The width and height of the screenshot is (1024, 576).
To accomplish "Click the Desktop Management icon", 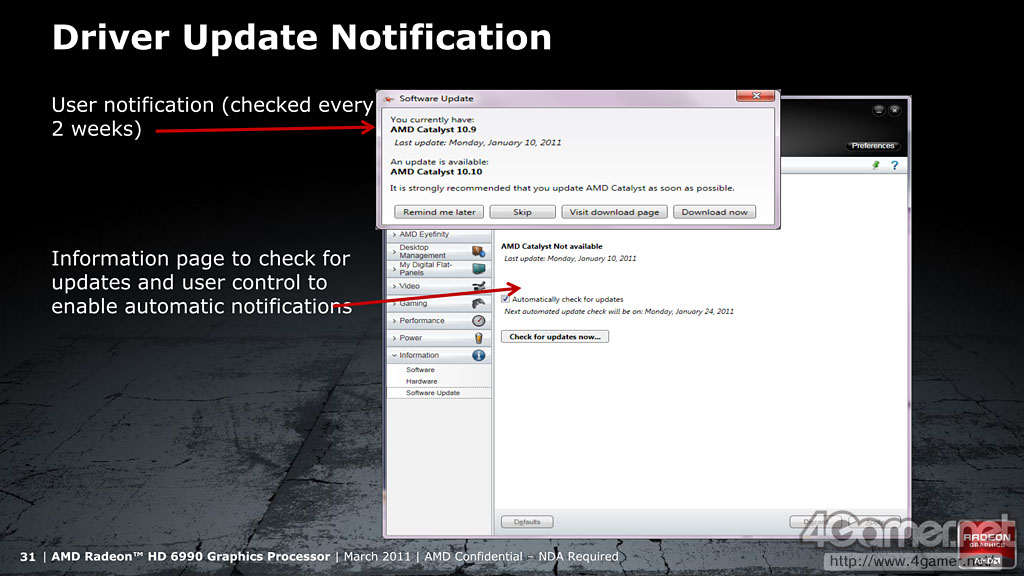I will (479, 251).
